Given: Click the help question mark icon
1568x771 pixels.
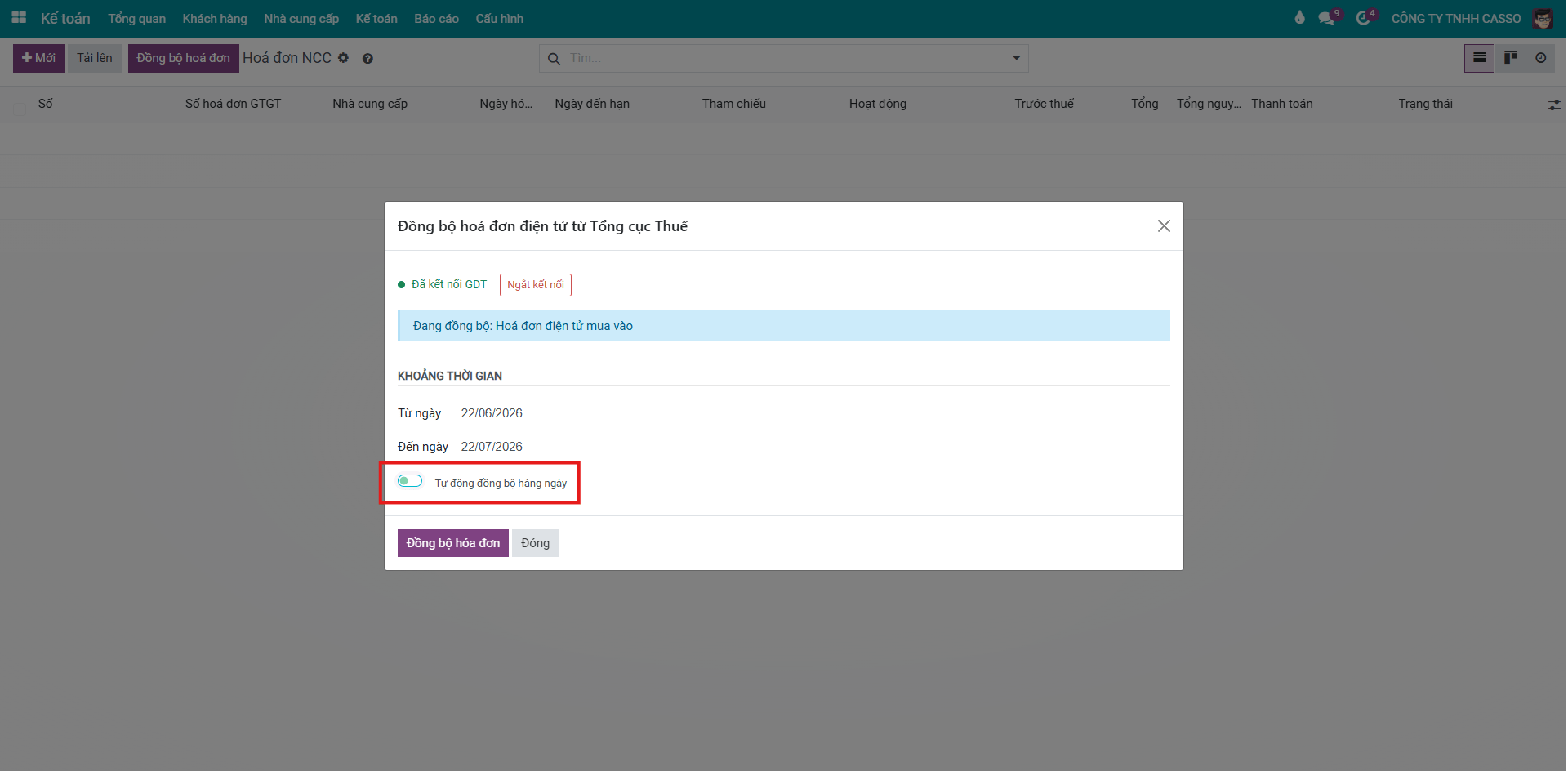Looking at the screenshot, I should pyautogui.click(x=367, y=59).
